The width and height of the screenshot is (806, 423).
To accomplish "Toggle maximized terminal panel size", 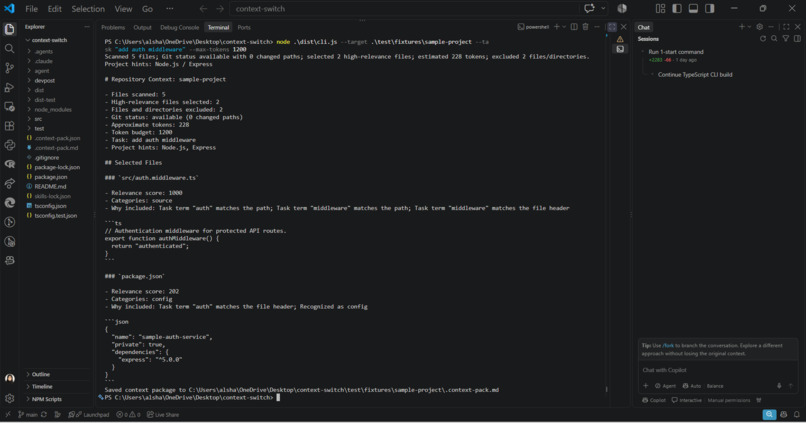I will pos(612,27).
